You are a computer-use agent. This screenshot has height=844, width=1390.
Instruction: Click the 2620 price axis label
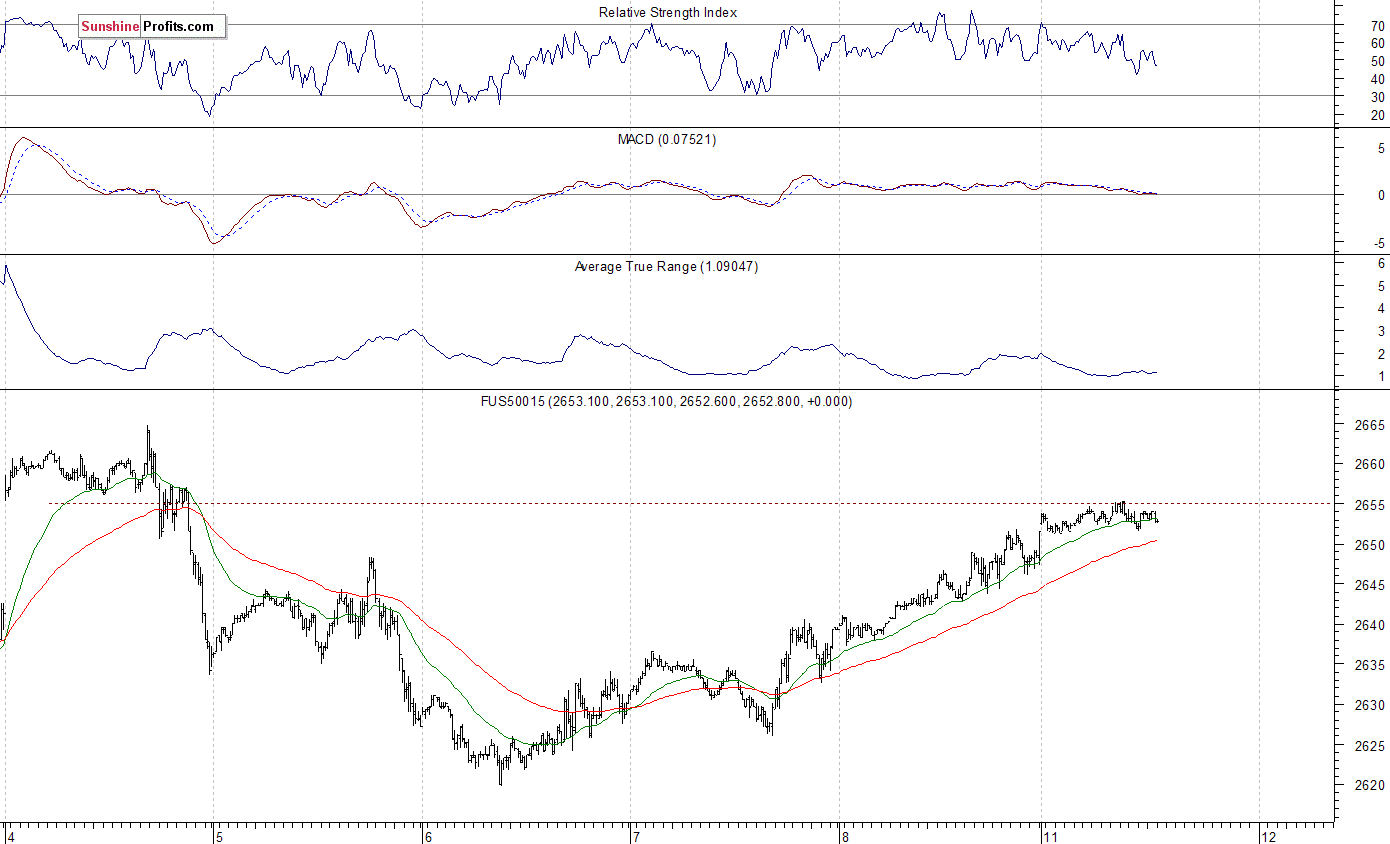coord(1370,785)
